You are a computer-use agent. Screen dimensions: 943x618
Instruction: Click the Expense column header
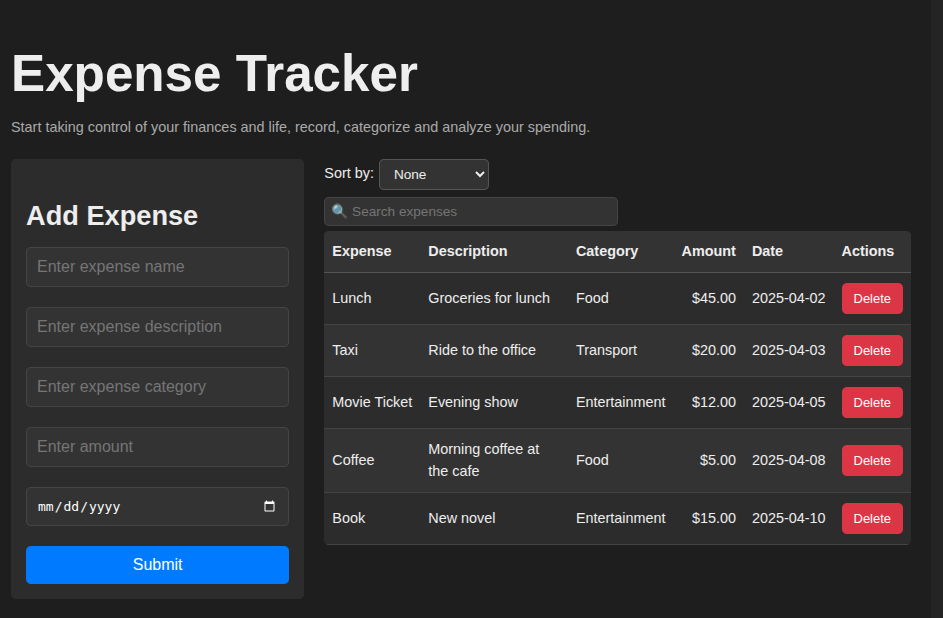362,251
